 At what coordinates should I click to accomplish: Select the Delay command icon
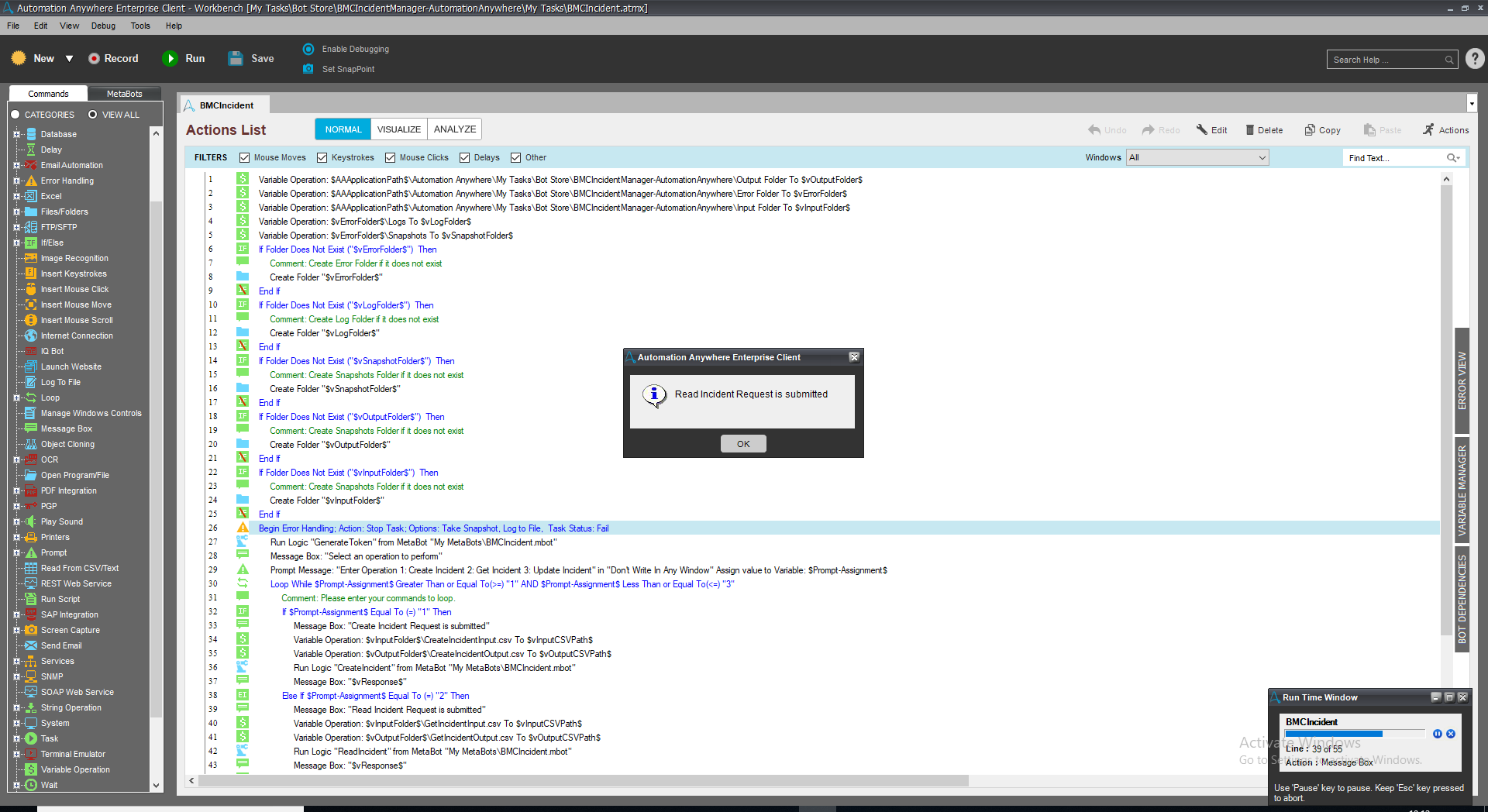click(x=31, y=150)
